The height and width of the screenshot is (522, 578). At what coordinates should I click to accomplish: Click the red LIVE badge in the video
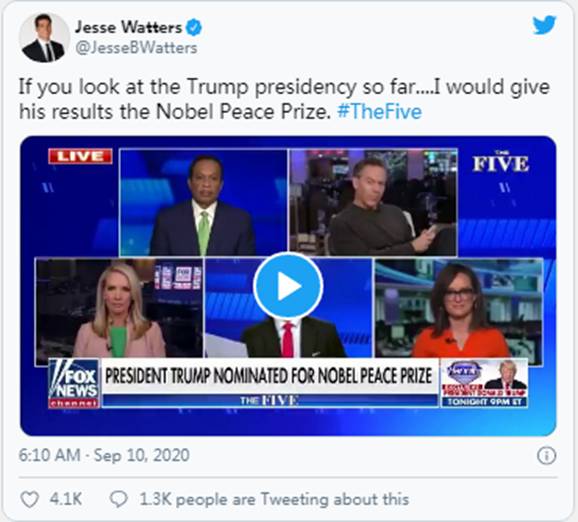point(80,156)
